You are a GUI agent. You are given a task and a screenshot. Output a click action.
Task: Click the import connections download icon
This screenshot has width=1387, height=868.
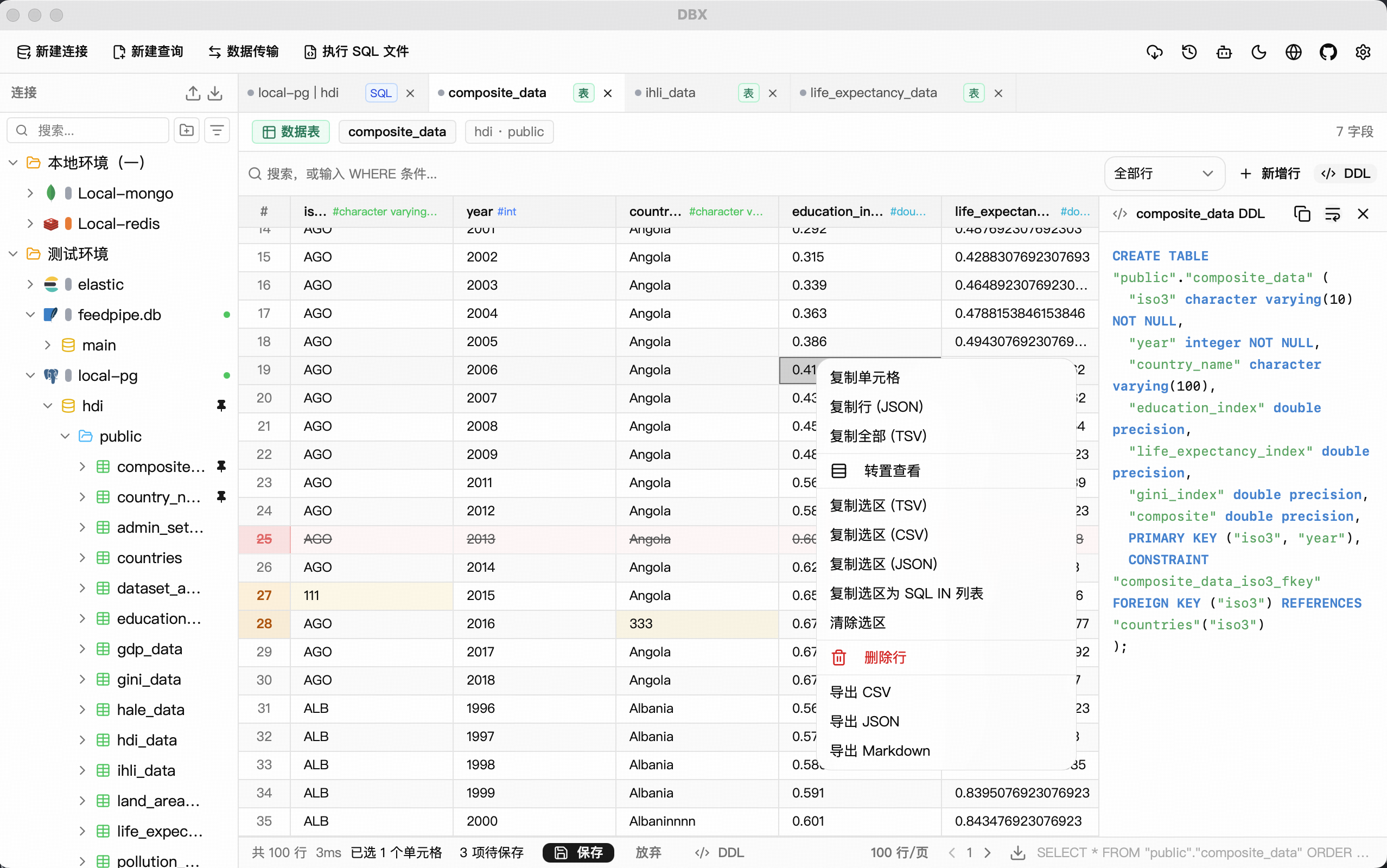[x=215, y=93]
